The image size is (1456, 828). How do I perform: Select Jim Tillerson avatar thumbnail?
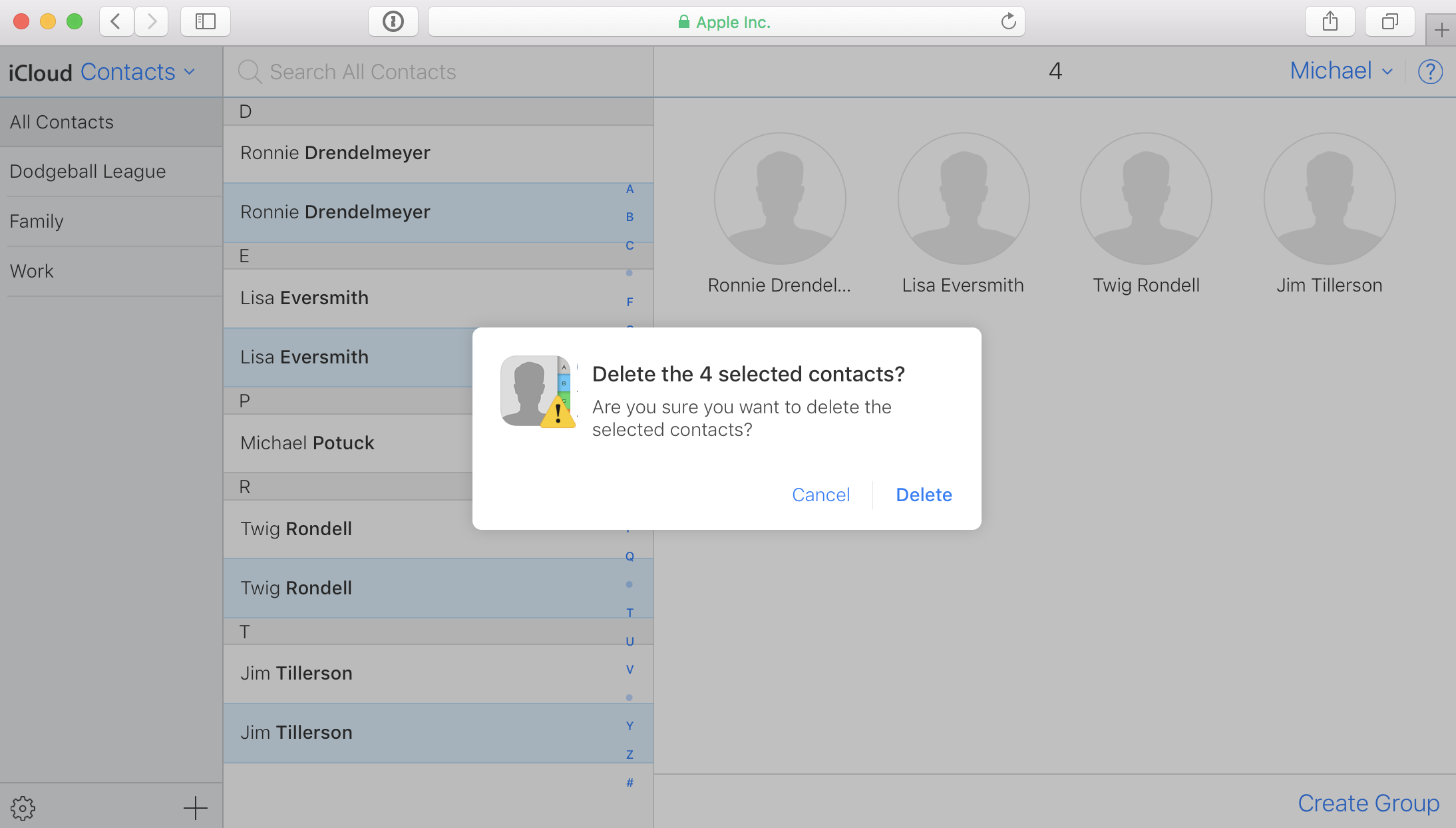(1330, 198)
